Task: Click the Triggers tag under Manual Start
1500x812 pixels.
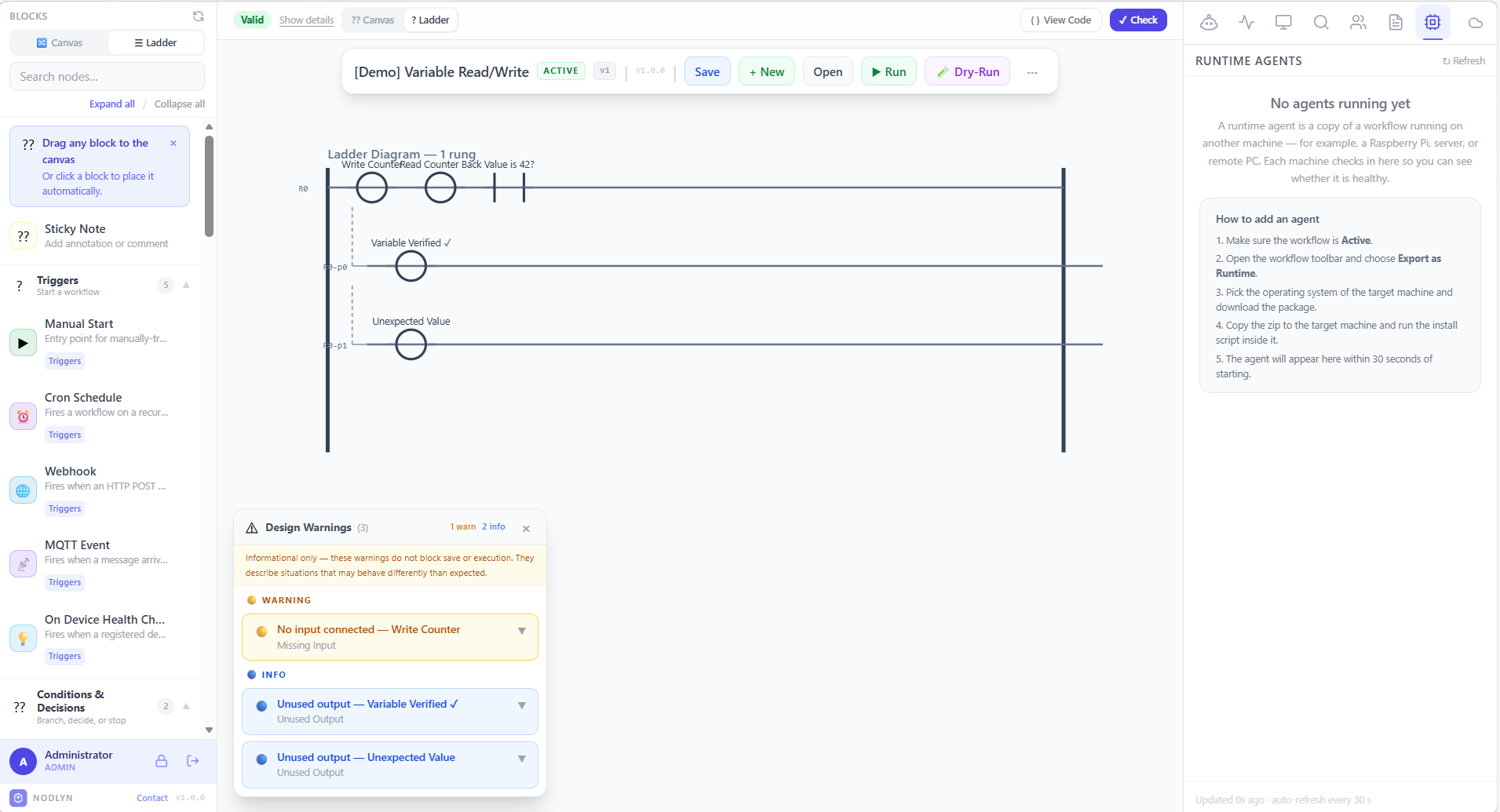Action: click(64, 361)
